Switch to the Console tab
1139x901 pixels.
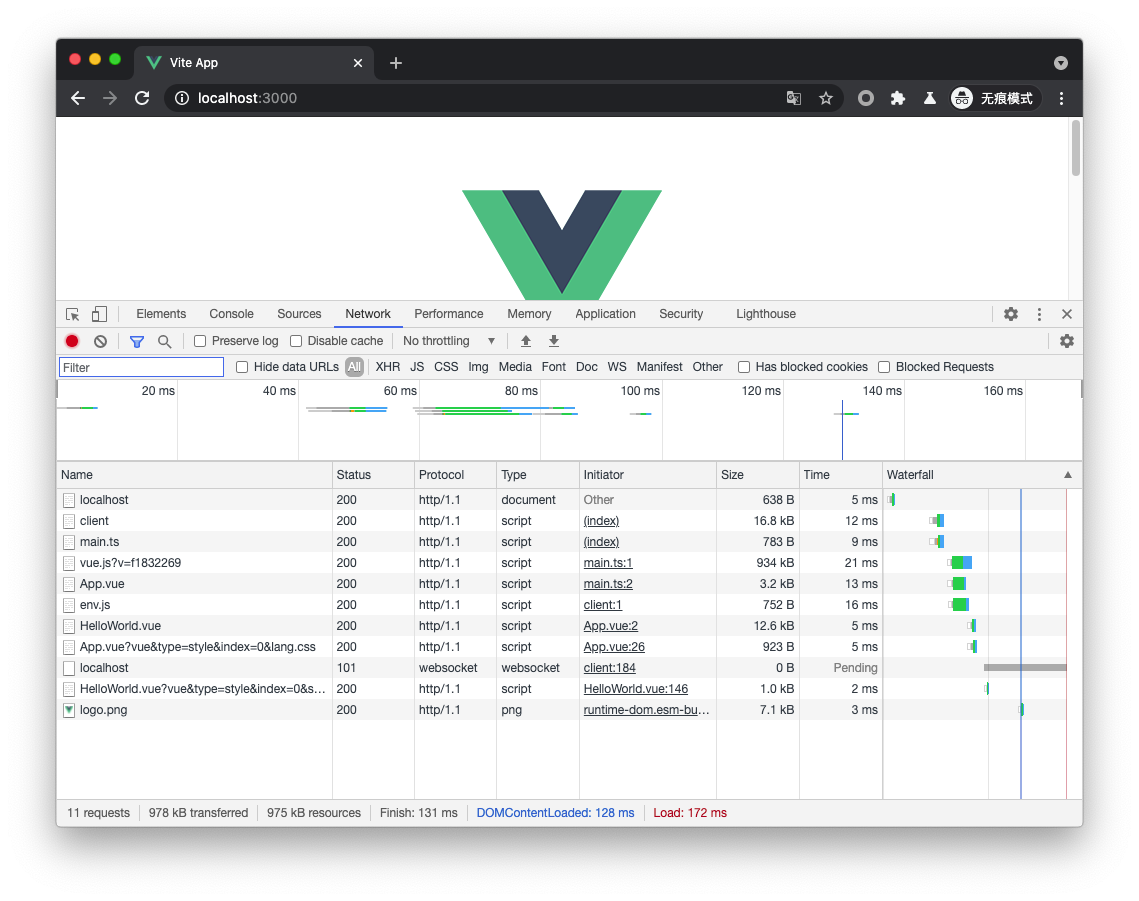point(232,314)
